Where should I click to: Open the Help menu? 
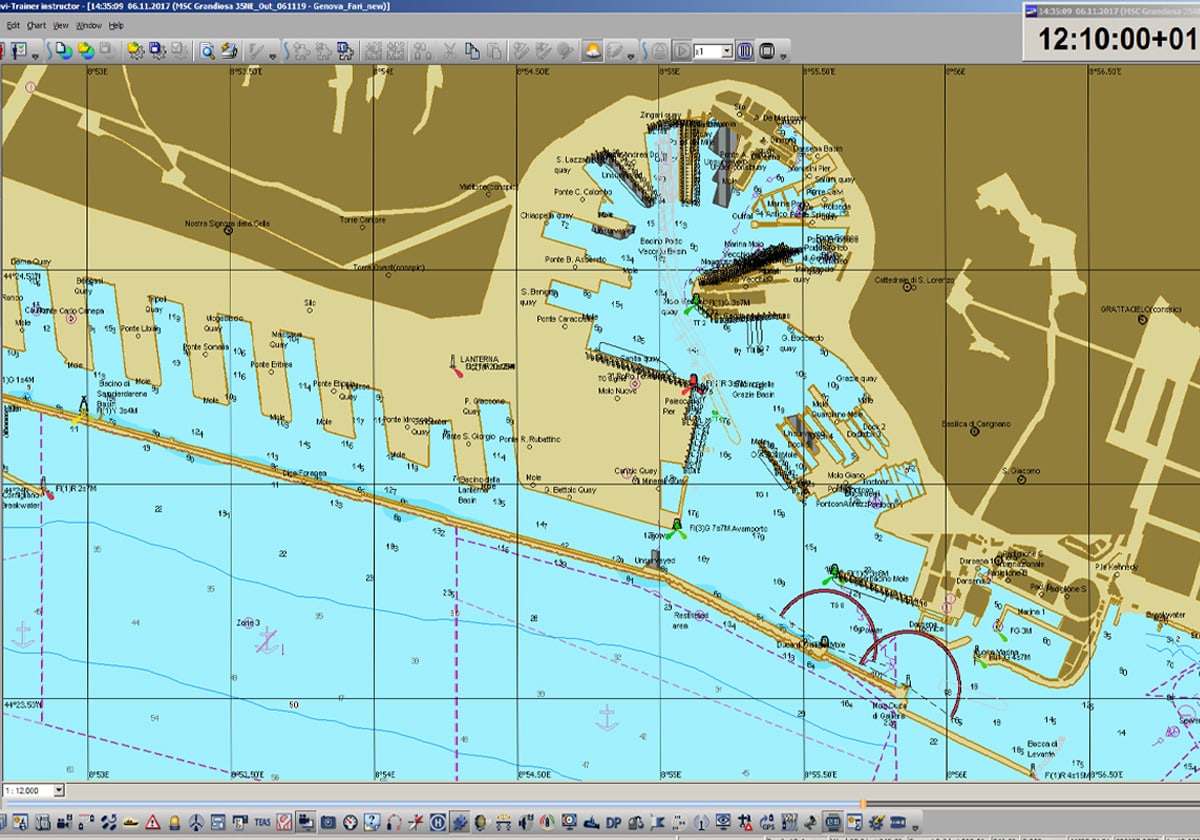[x=116, y=25]
